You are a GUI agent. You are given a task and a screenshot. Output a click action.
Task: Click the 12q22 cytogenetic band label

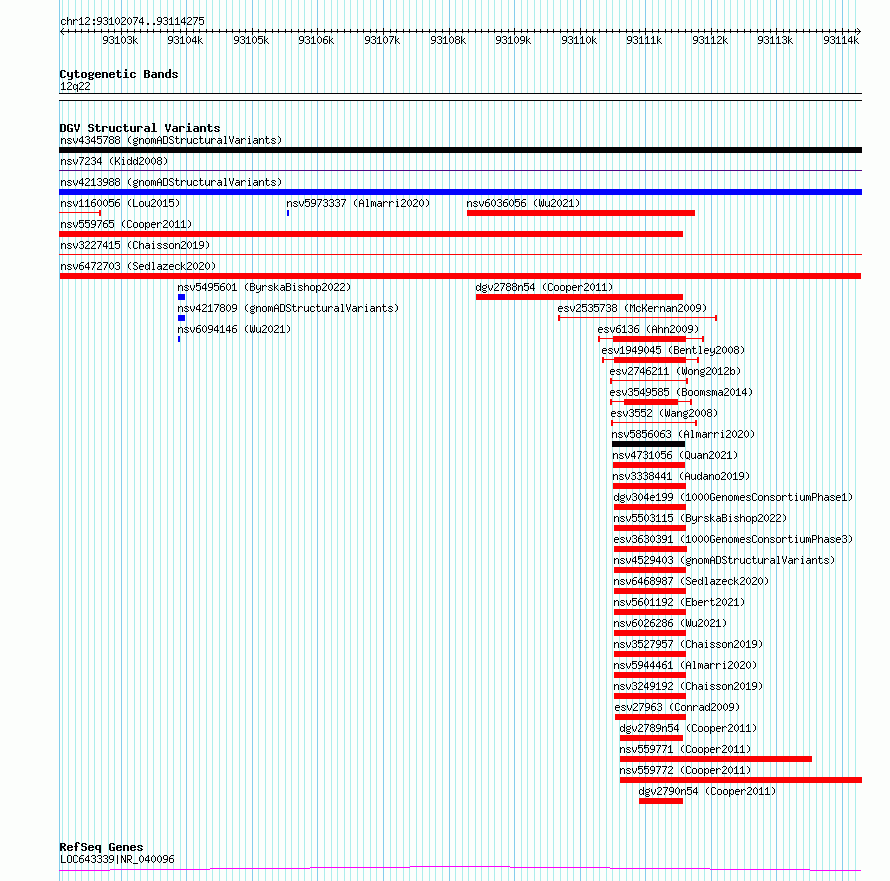(x=75, y=87)
